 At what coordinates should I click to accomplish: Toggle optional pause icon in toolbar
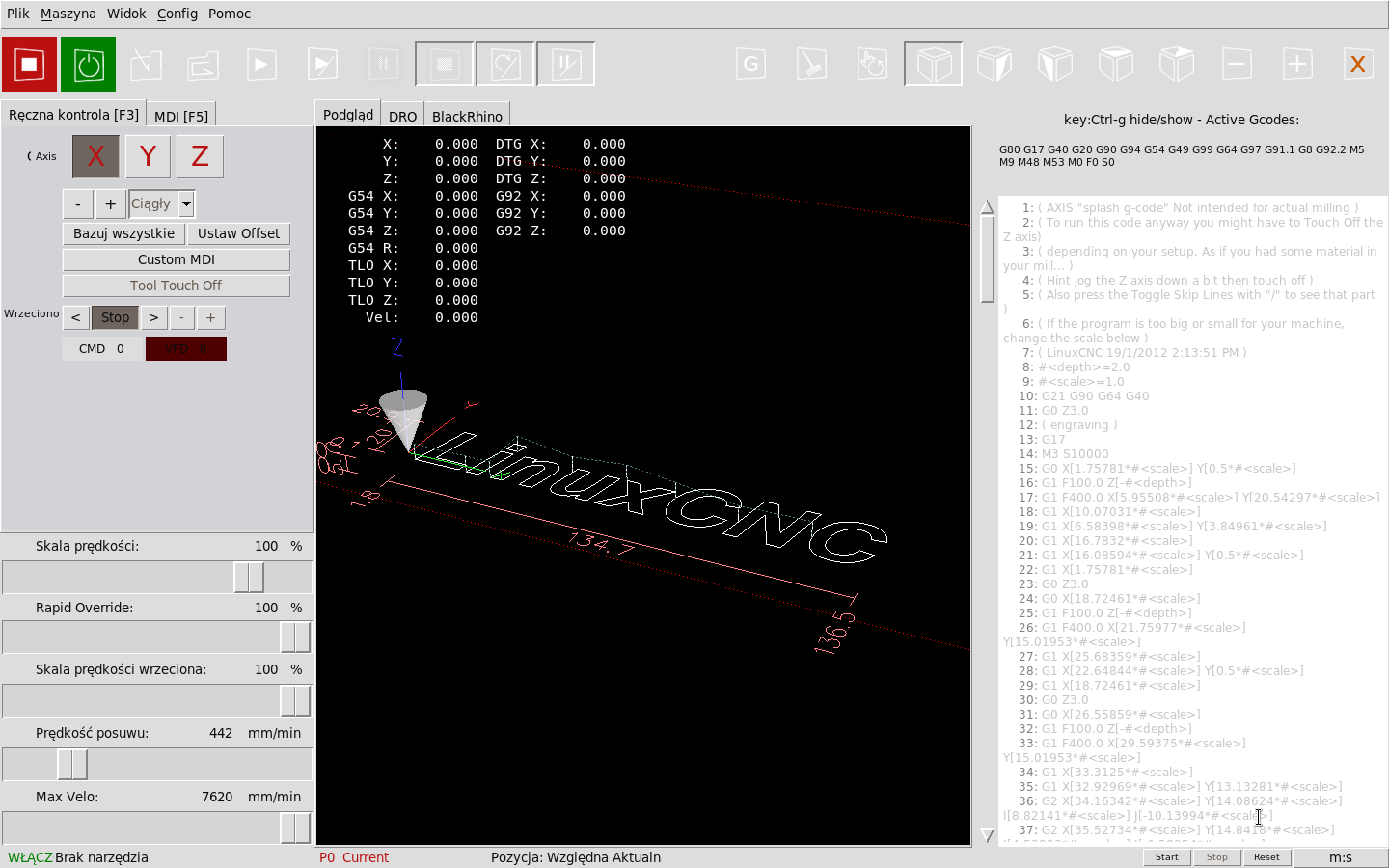tap(566, 65)
